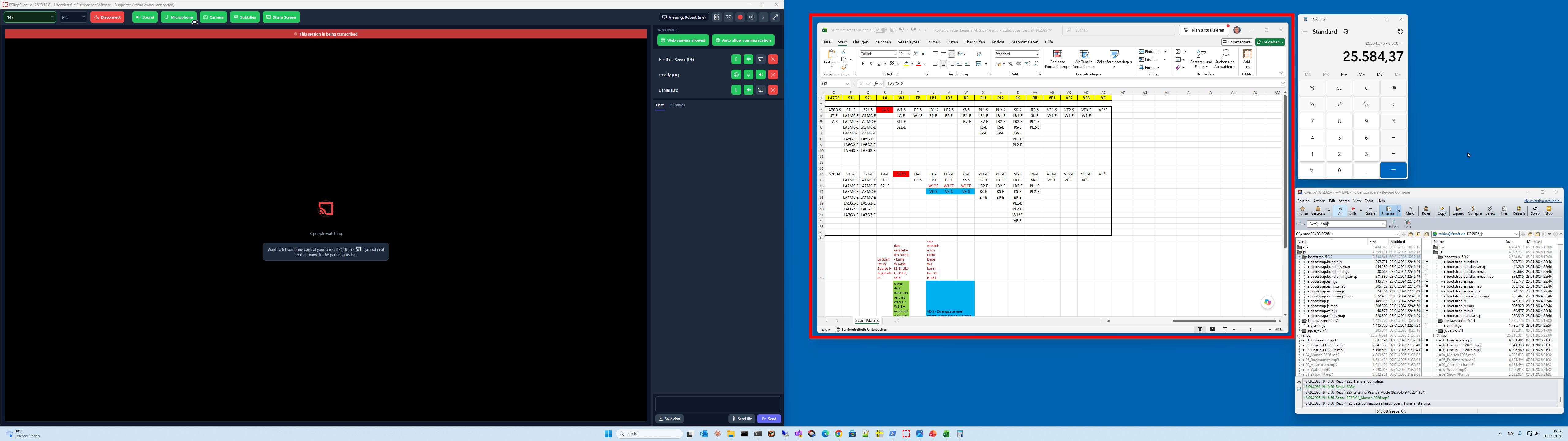Give Daniel (EN) screen control via cast icon
Viewport: 1568px width, 441px height.
point(761,89)
